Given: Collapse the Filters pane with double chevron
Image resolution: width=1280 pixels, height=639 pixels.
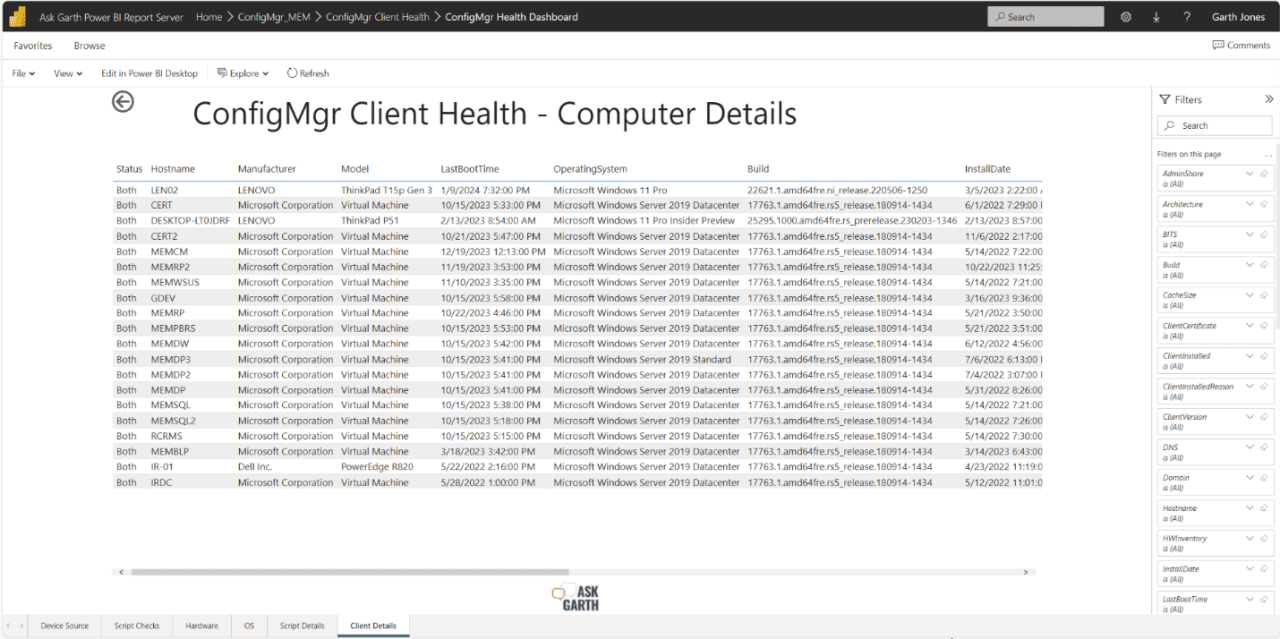Looking at the screenshot, I should (x=1269, y=99).
